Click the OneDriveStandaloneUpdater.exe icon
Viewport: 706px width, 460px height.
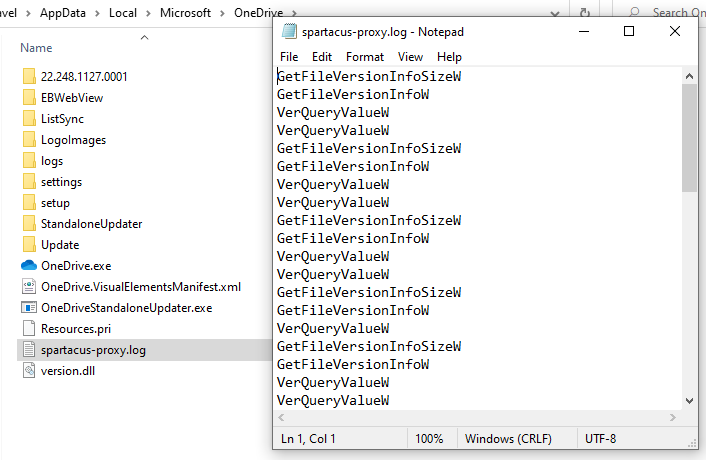tap(29, 308)
